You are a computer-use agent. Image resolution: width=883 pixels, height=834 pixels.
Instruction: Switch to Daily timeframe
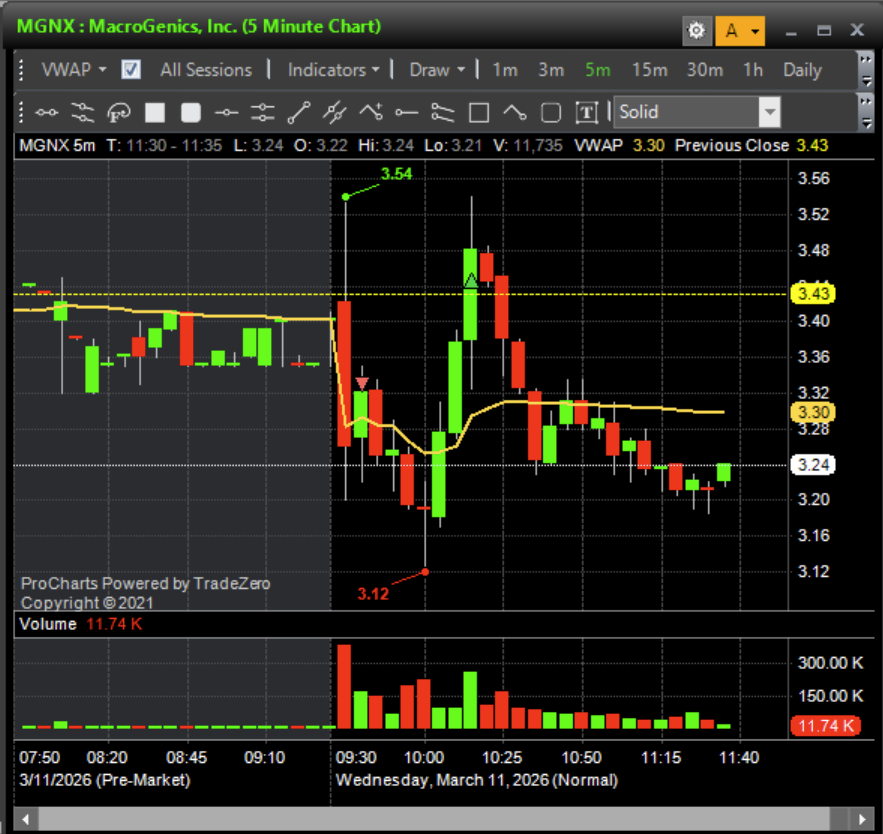[x=802, y=70]
